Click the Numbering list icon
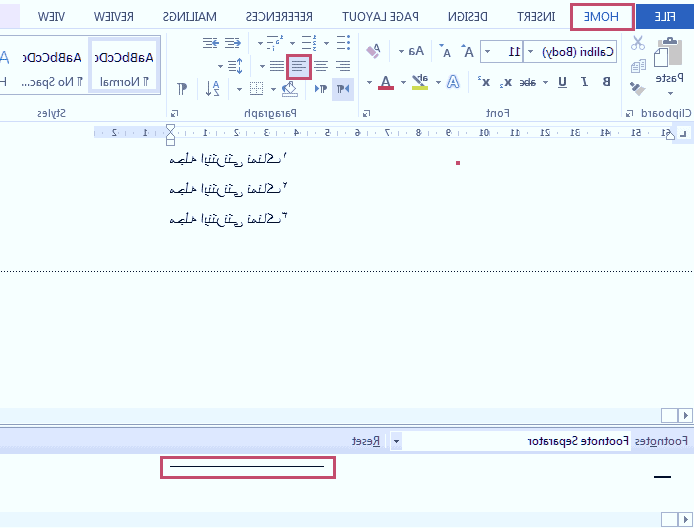694x528 pixels. pos(309,43)
